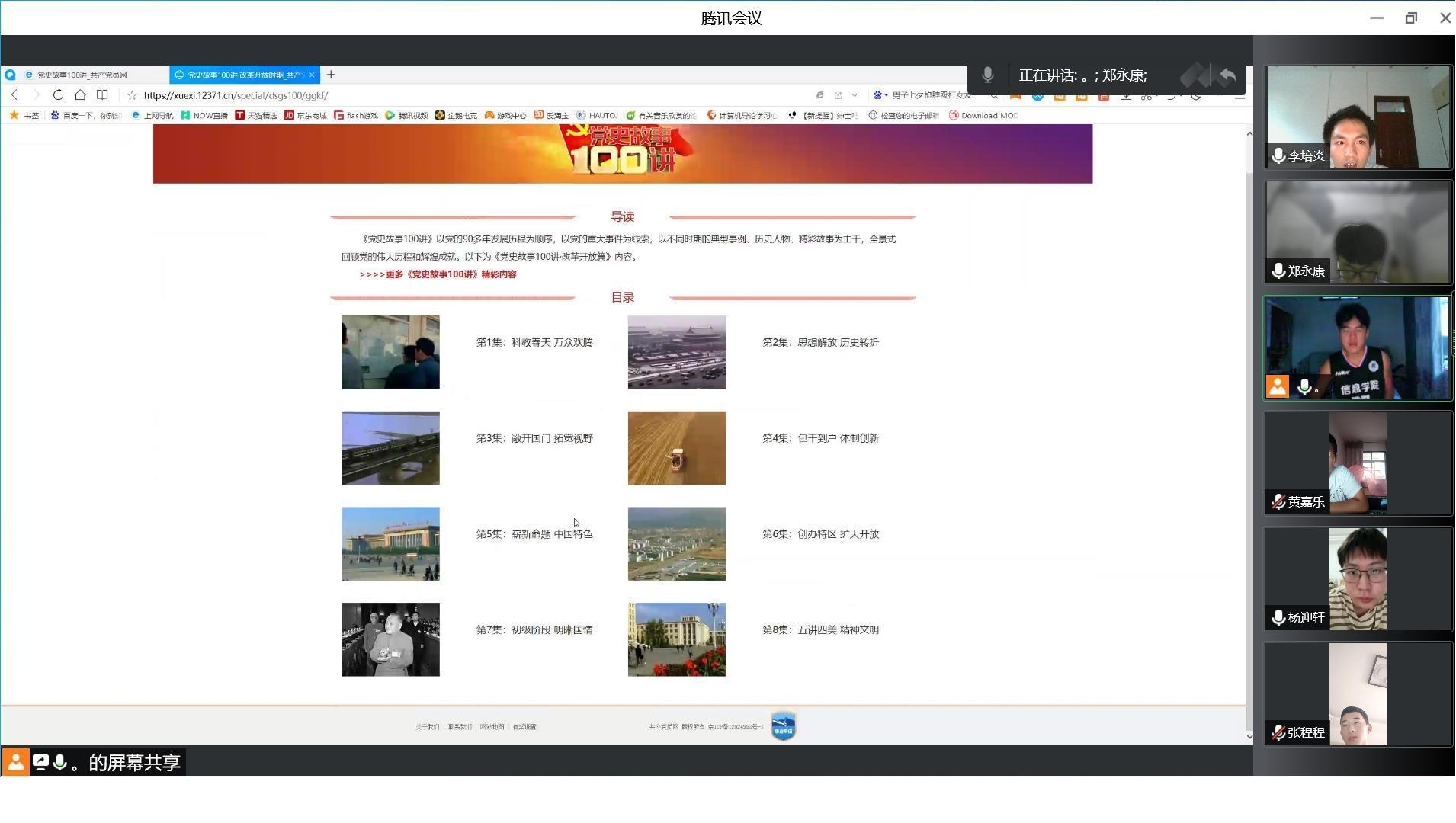Open the Download MOD bookmark
This screenshot has height=823, width=1456.
[984, 116]
